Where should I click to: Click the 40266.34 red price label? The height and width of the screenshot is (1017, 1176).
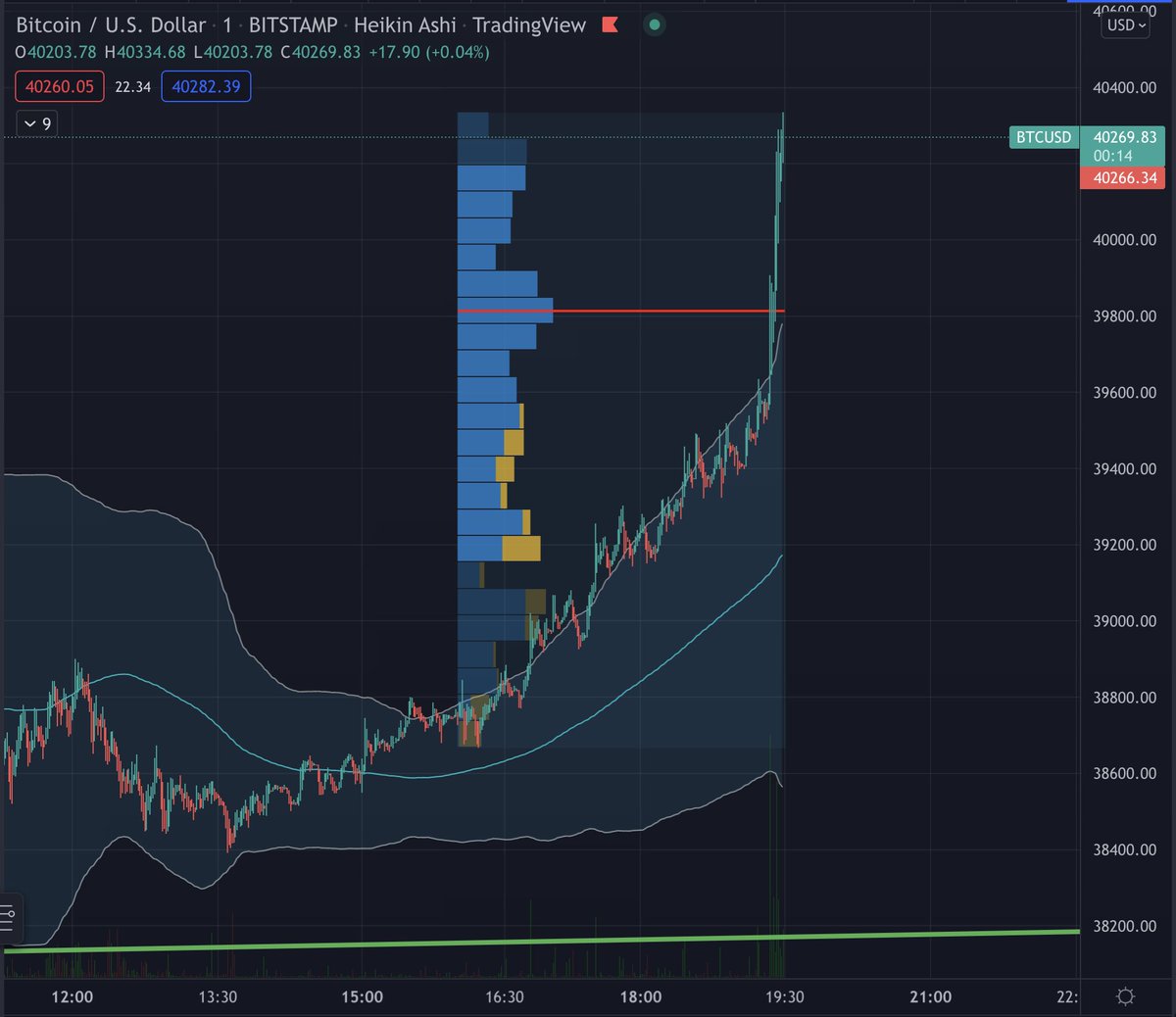1124,178
